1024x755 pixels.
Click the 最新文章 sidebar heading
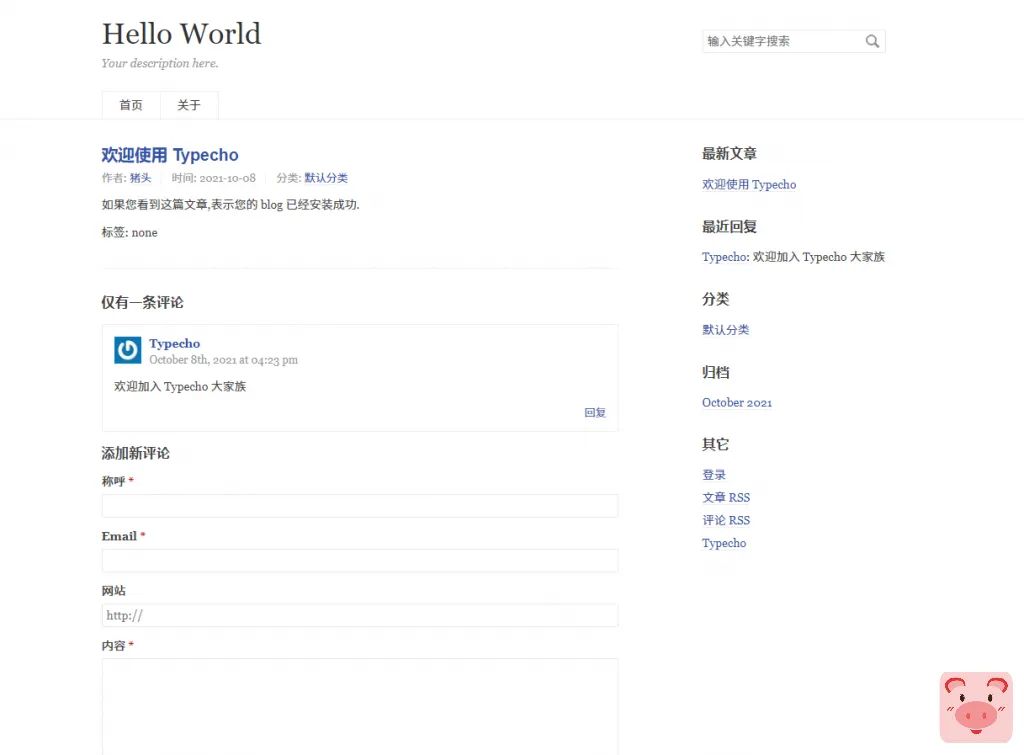click(x=729, y=153)
